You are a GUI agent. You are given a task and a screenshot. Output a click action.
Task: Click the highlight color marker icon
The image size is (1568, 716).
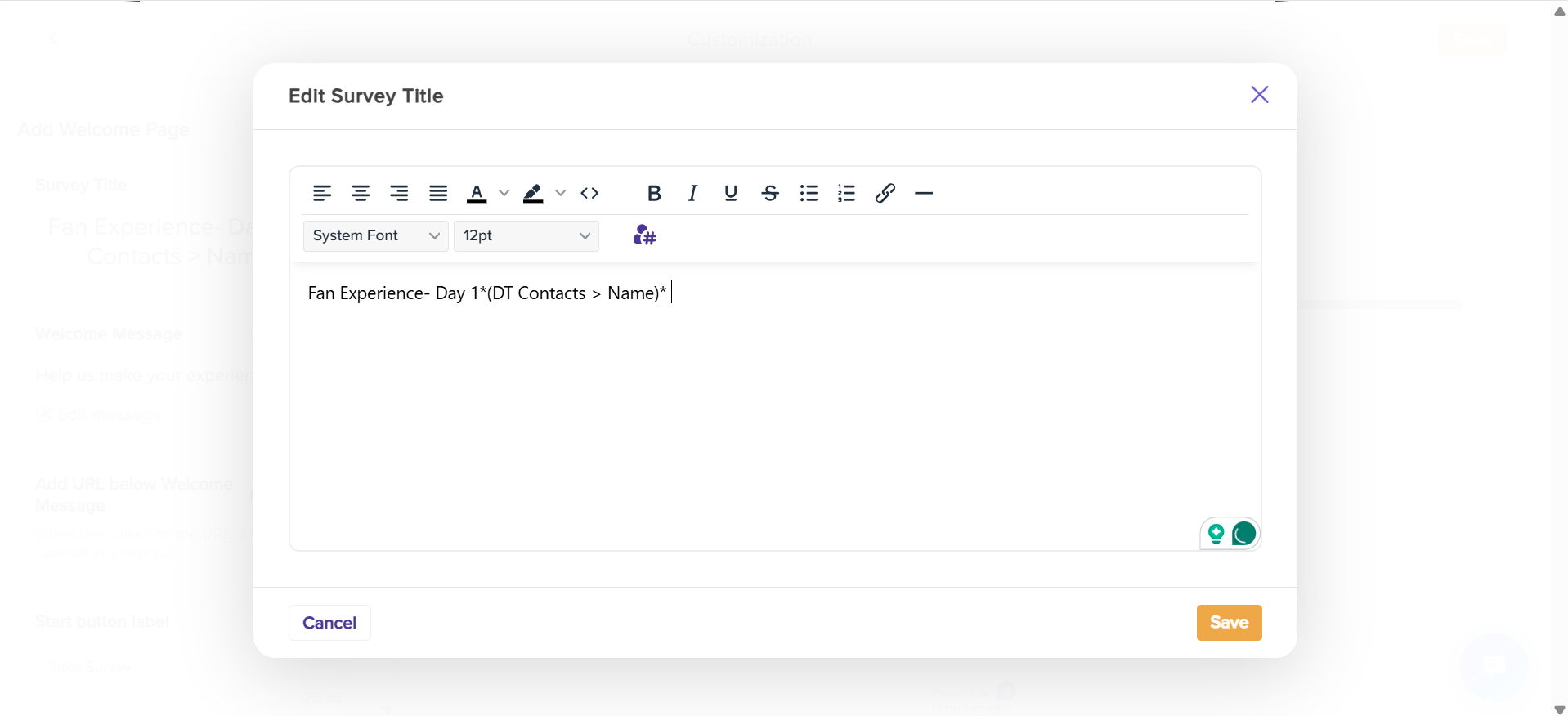click(533, 194)
